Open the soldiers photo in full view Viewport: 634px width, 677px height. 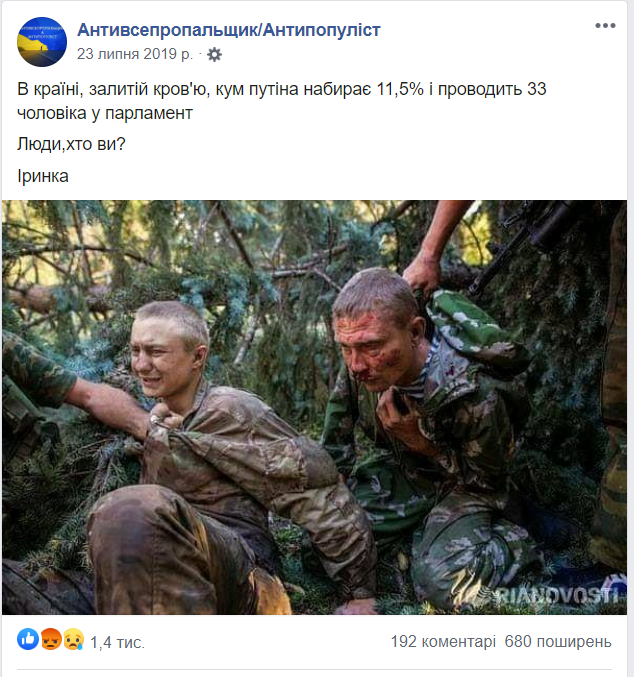314,407
